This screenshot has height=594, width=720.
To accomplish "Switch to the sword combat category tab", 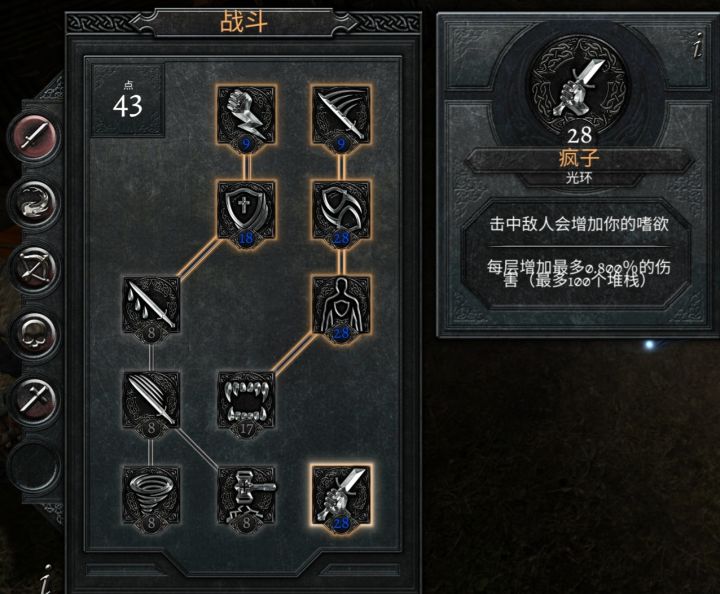I will (x=35, y=136).
